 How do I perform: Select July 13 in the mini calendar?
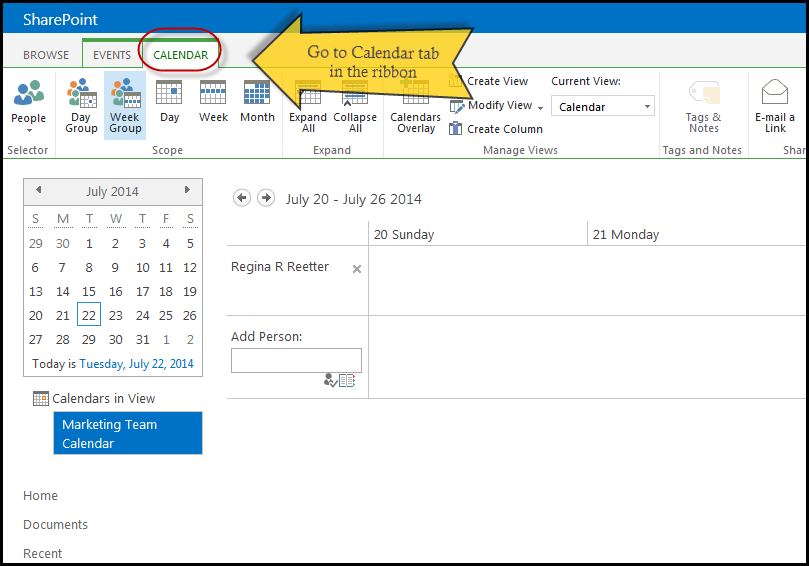[36, 292]
